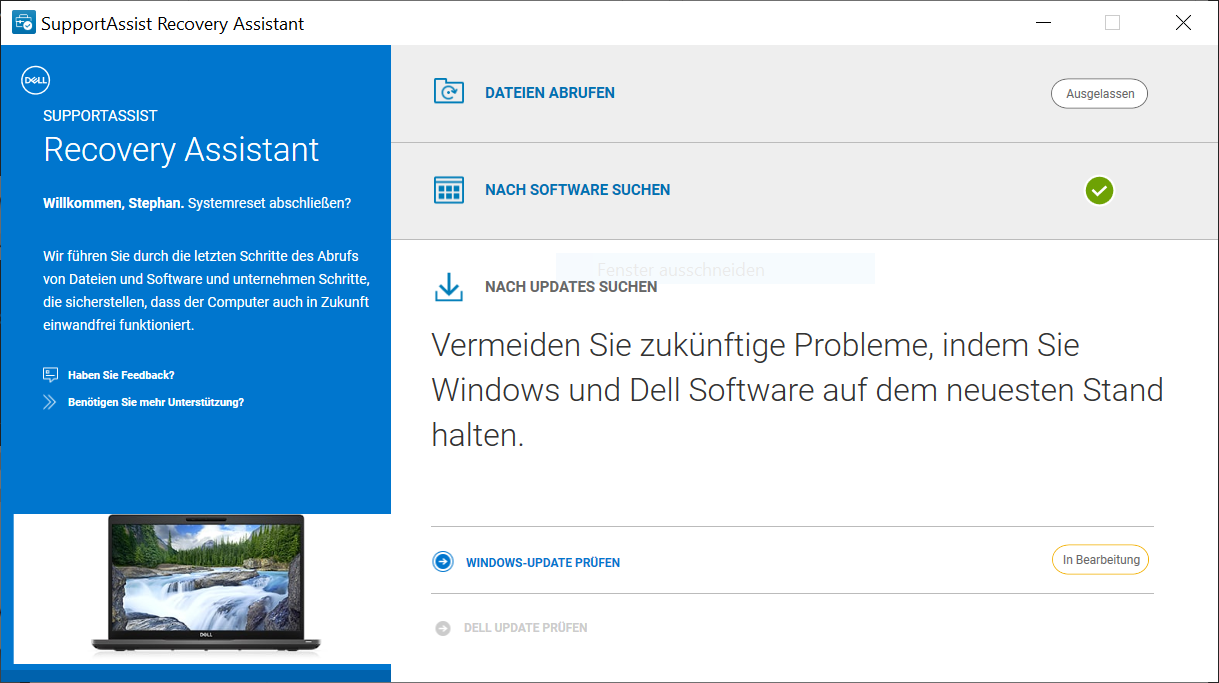The width and height of the screenshot is (1219, 683).
Task: Click the SupportAssist app icon in title bar
Action: point(23,22)
